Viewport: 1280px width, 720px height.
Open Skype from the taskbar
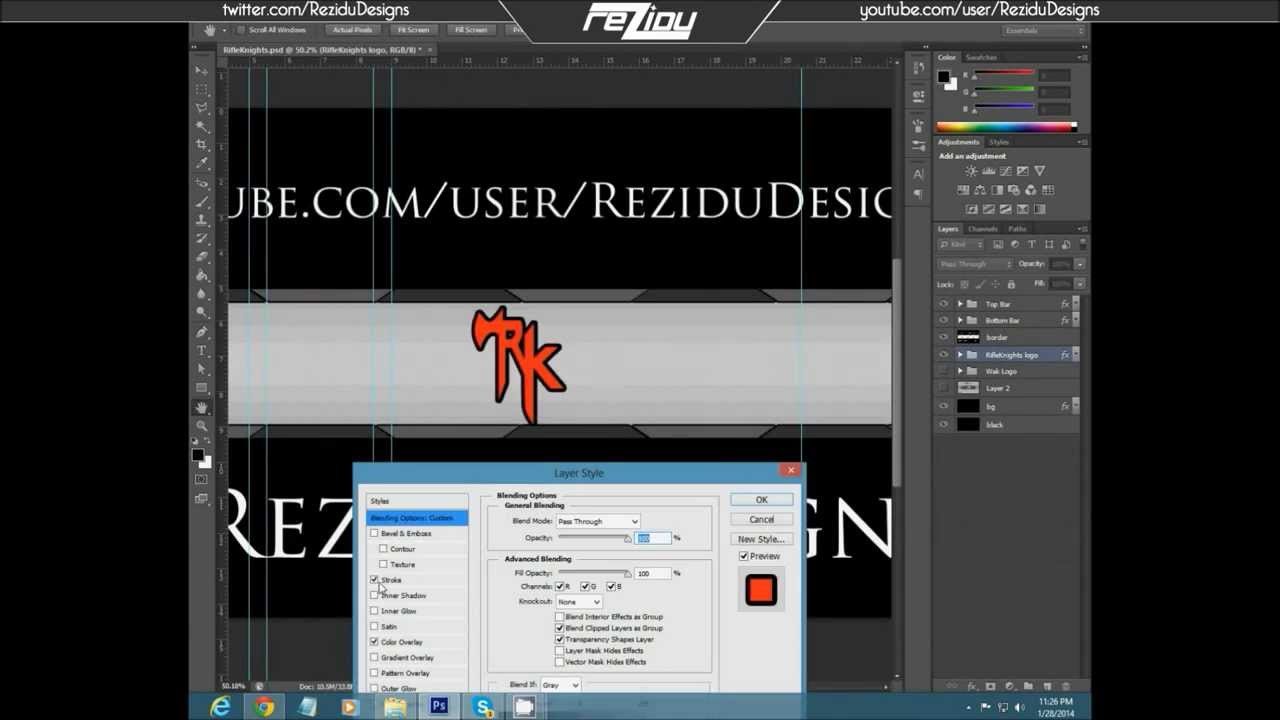[483, 706]
